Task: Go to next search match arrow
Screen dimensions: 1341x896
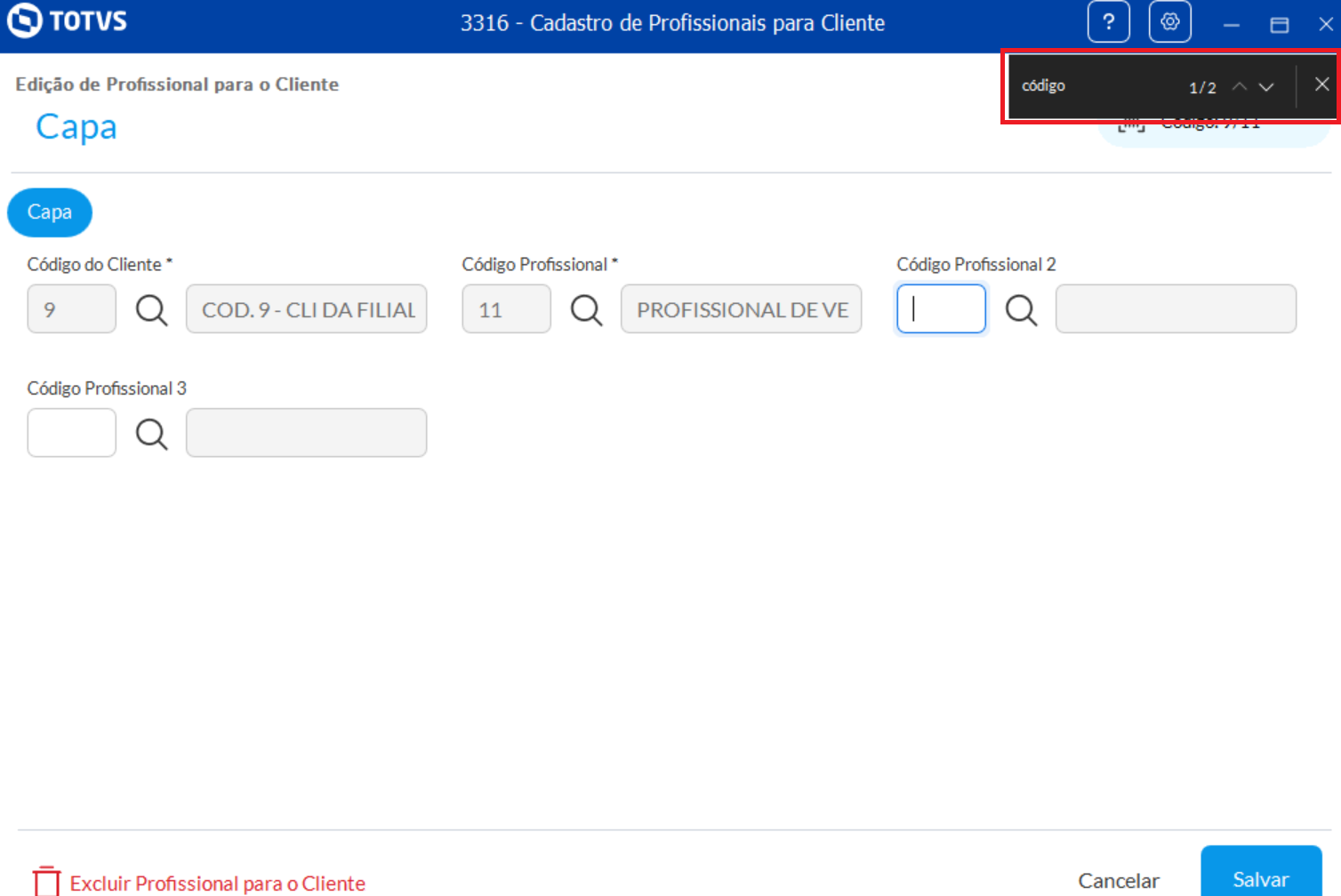Action: (1266, 86)
